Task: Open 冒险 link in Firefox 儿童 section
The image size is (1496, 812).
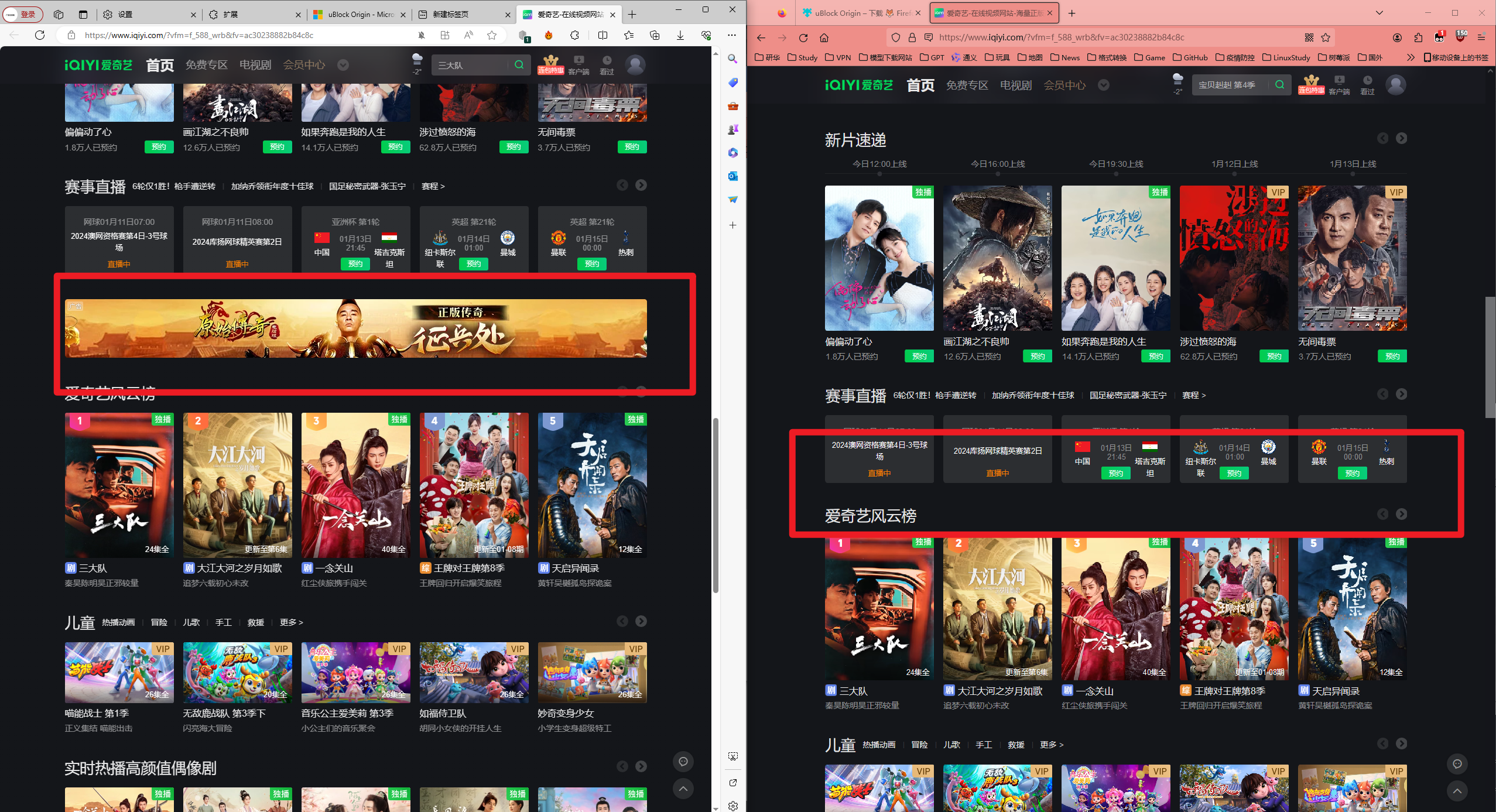Action: pos(919,745)
